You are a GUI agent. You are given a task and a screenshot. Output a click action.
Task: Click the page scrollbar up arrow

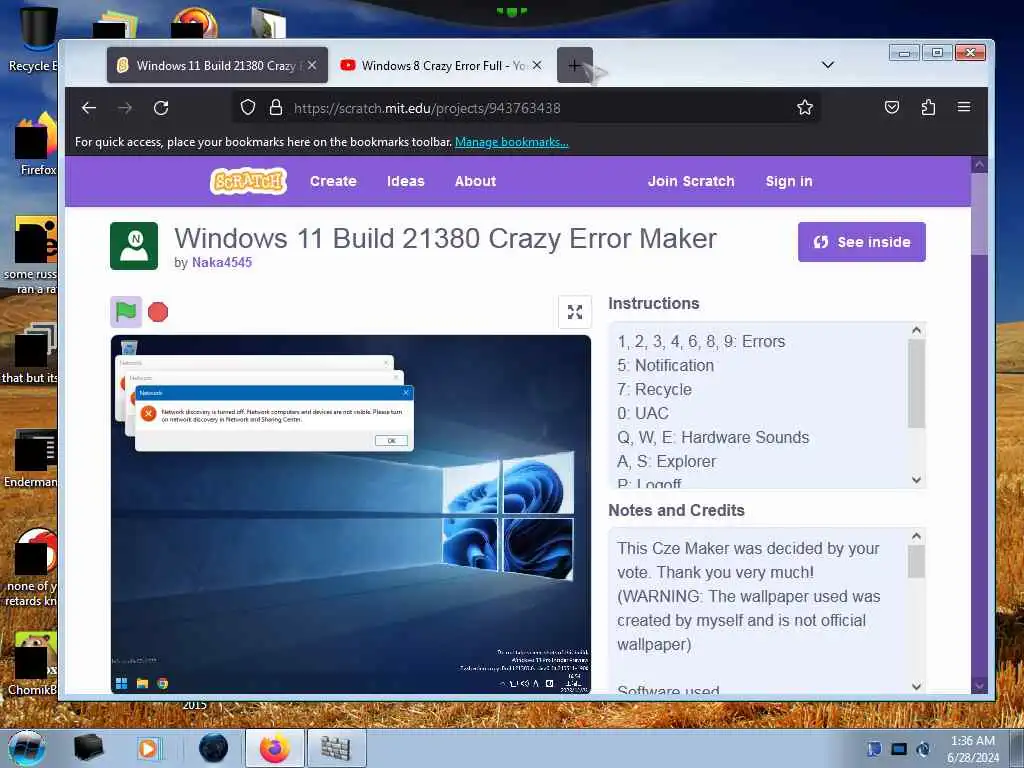[x=979, y=166]
